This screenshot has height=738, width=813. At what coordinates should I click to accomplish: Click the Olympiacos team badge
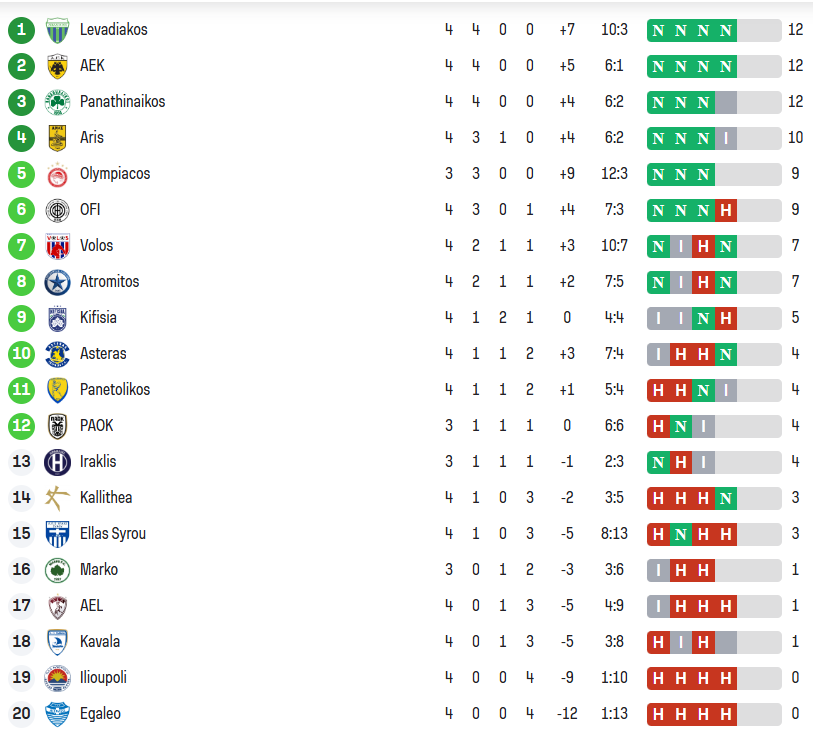57,174
